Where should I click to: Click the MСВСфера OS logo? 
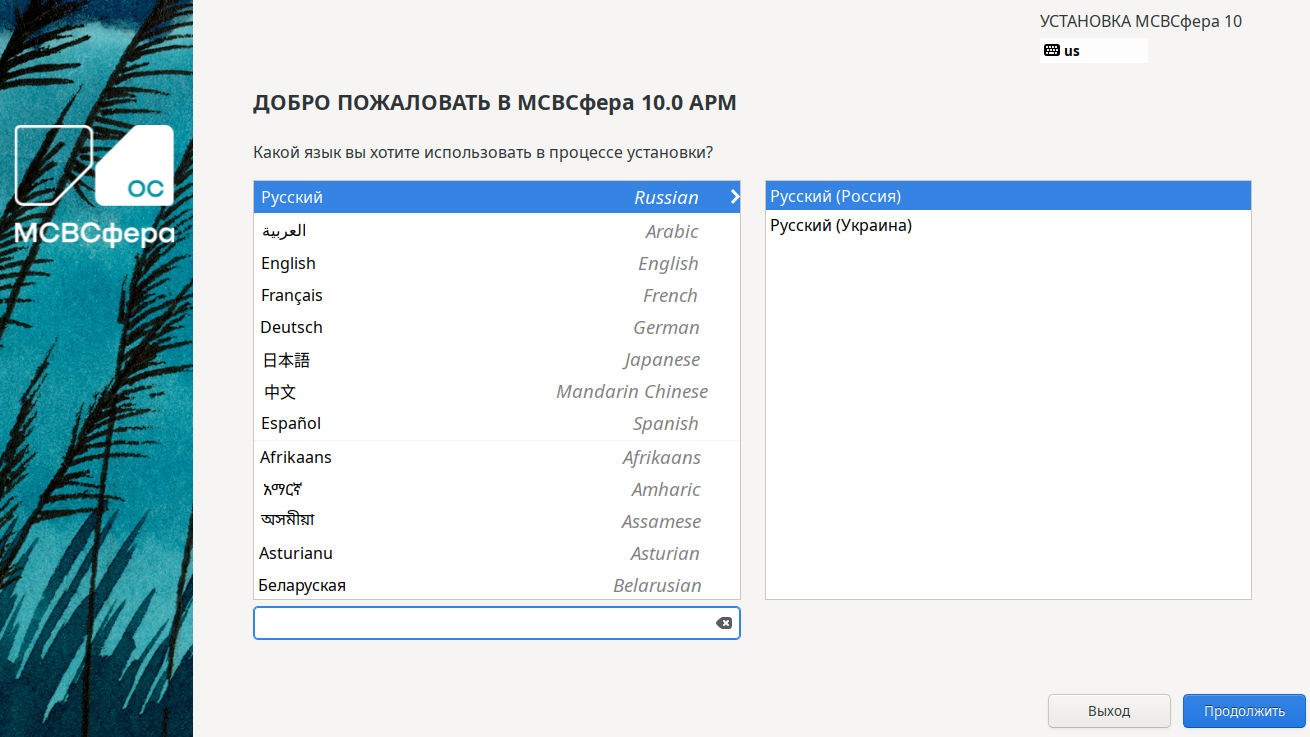95,185
